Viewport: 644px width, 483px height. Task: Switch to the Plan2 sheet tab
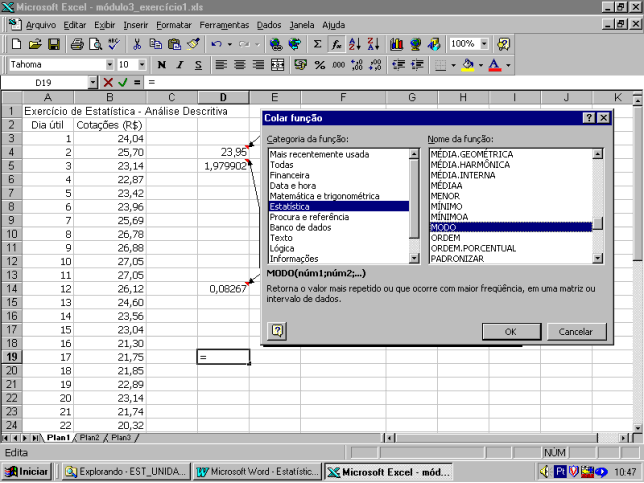tap(90, 438)
